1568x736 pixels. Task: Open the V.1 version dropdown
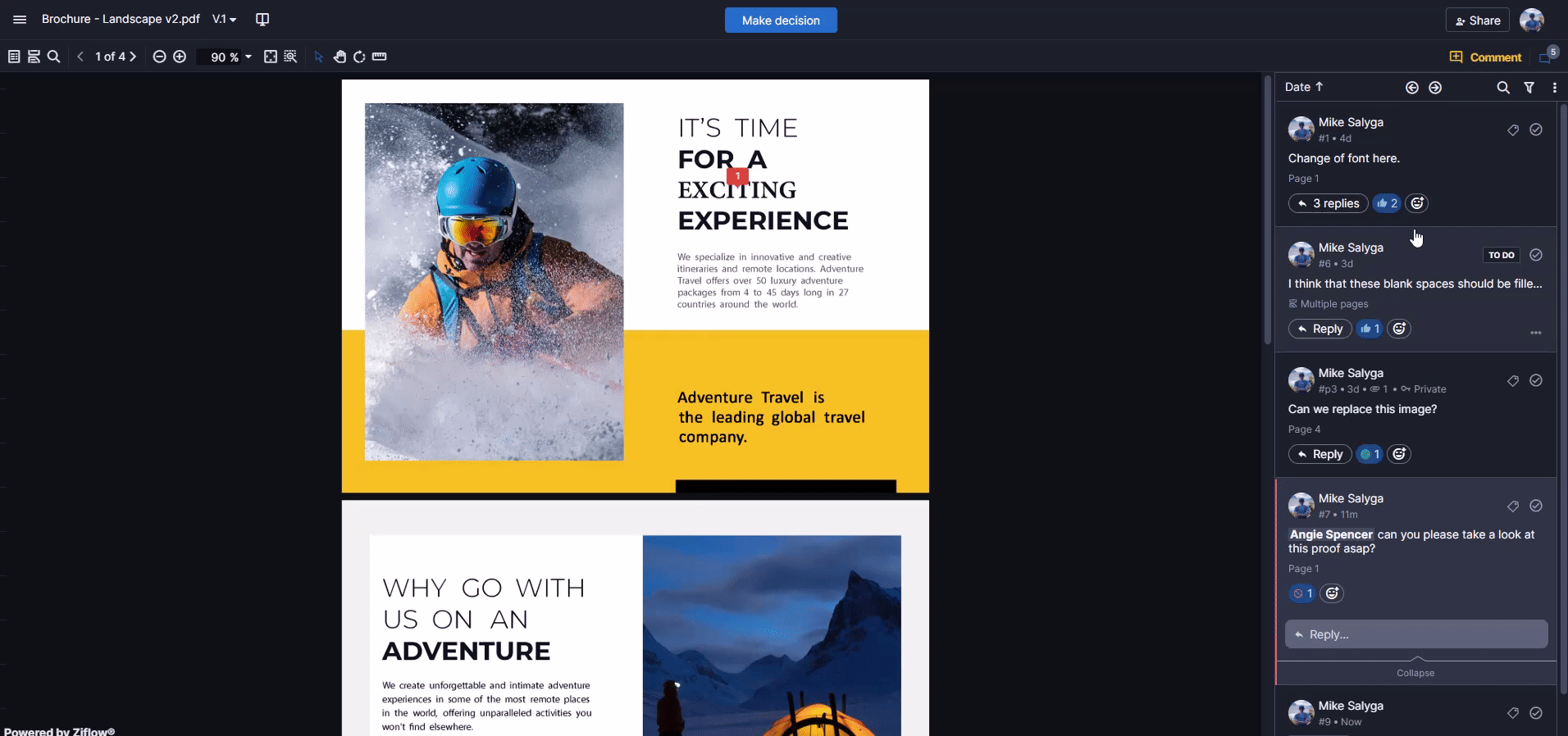pyautogui.click(x=225, y=20)
